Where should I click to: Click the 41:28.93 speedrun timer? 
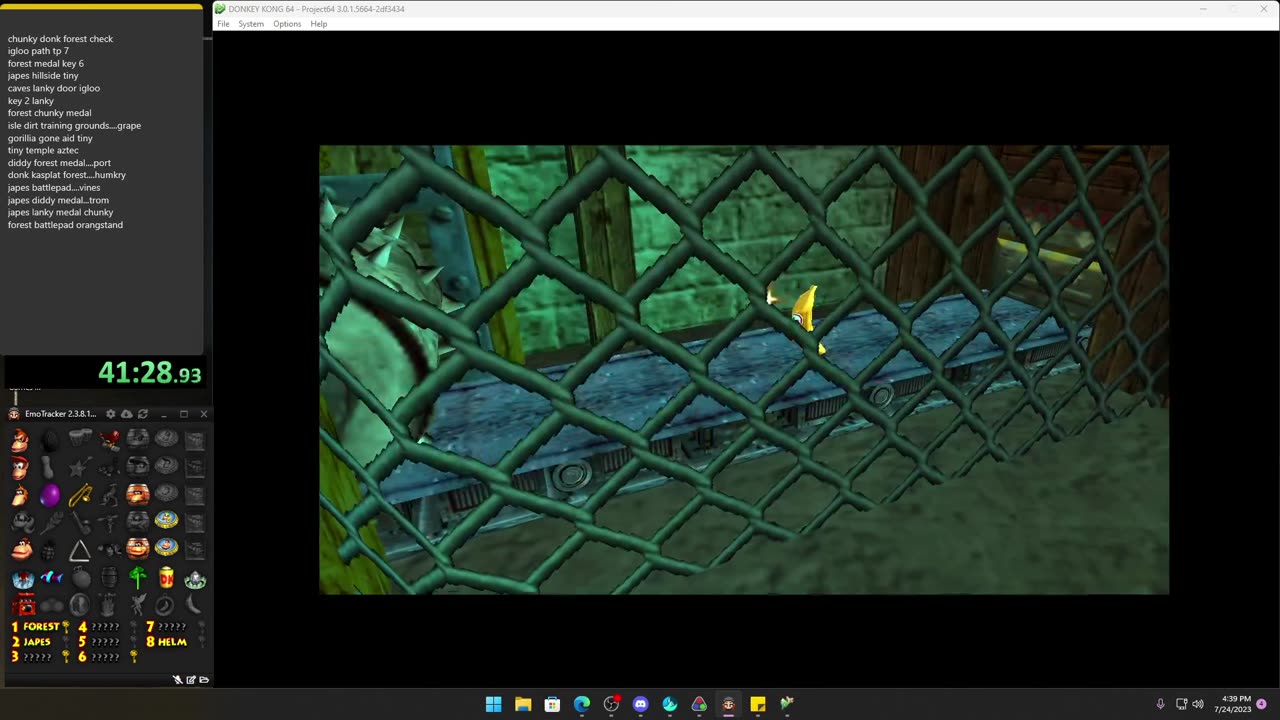click(149, 373)
